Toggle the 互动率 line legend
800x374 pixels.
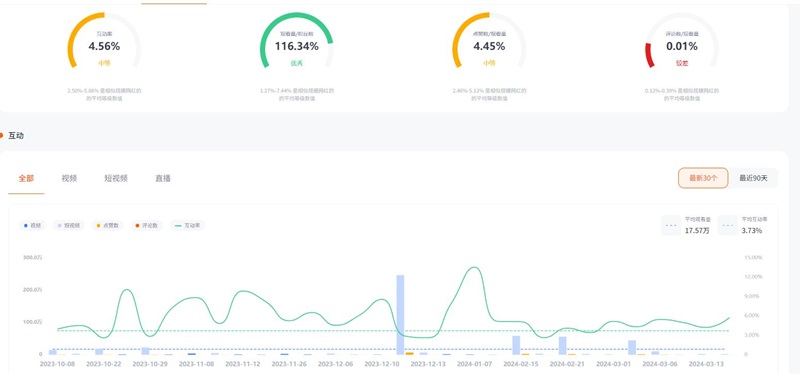click(x=187, y=226)
